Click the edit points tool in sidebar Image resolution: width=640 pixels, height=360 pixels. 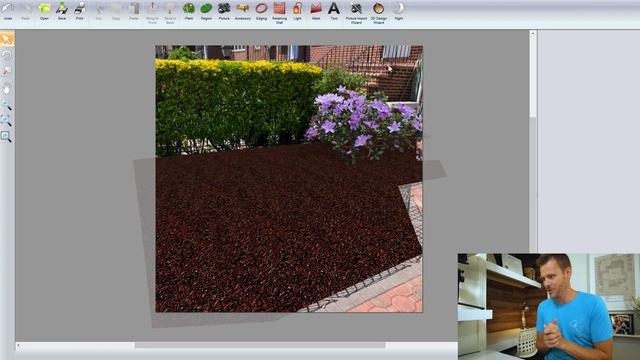pos(7,72)
